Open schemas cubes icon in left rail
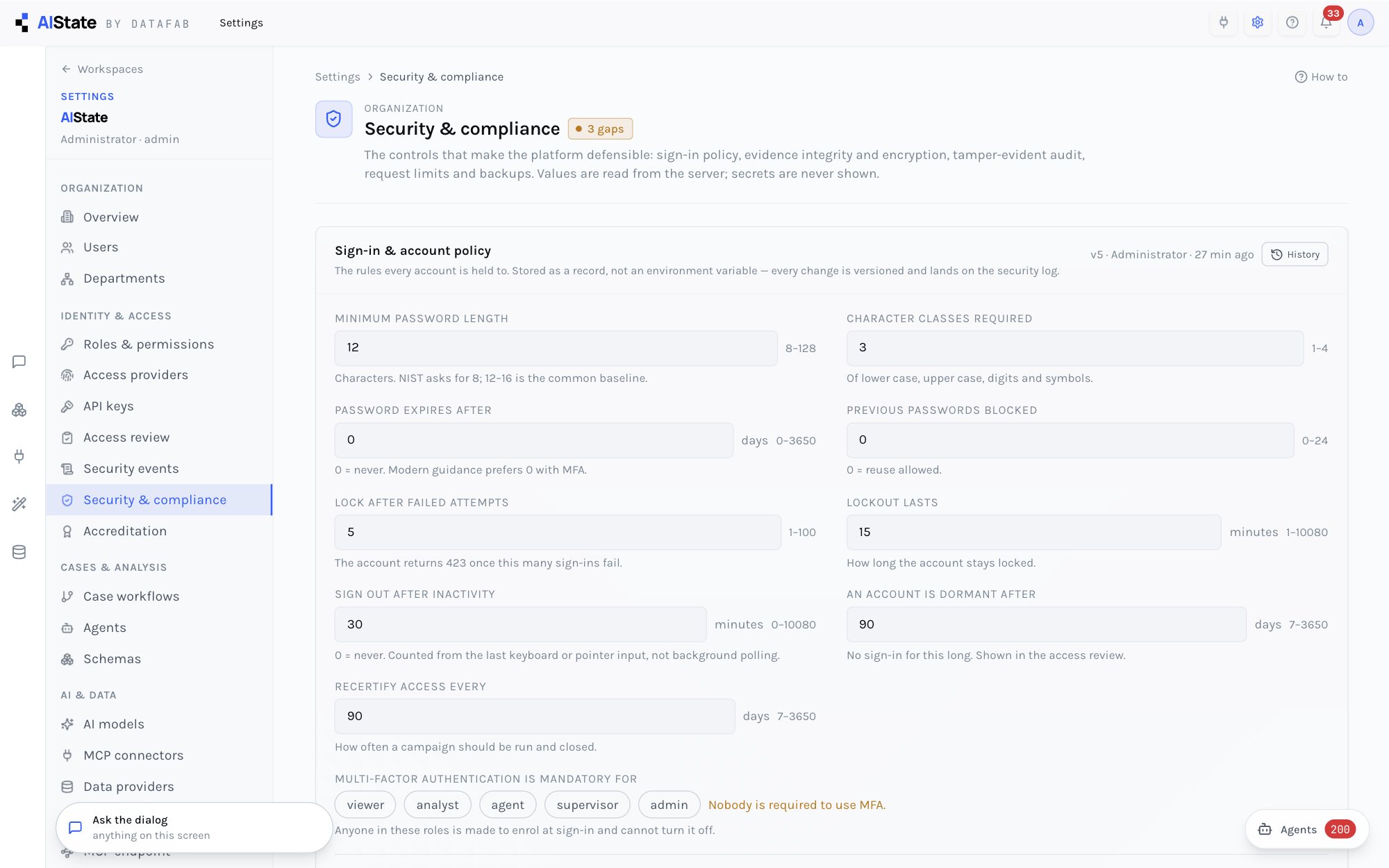The image size is (1389, 868). point(19,410)
